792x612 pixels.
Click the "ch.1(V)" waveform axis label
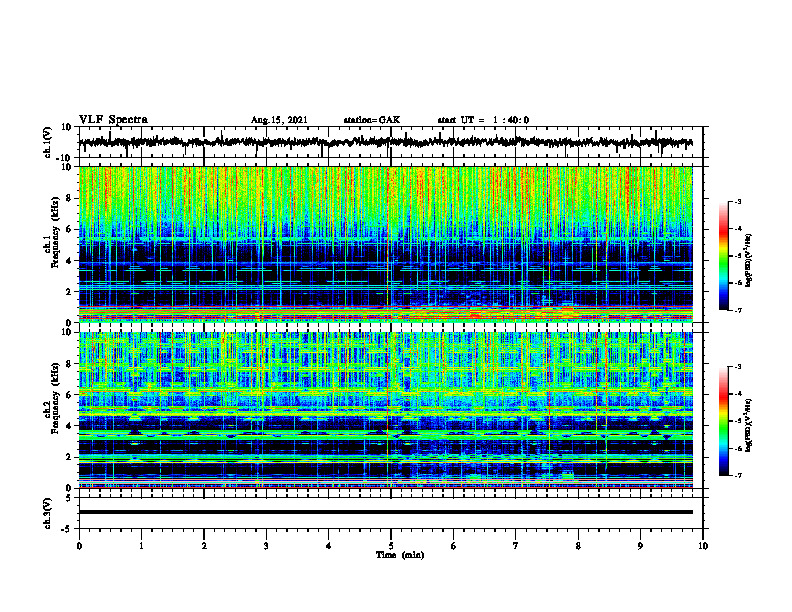(x=47, y=142)
